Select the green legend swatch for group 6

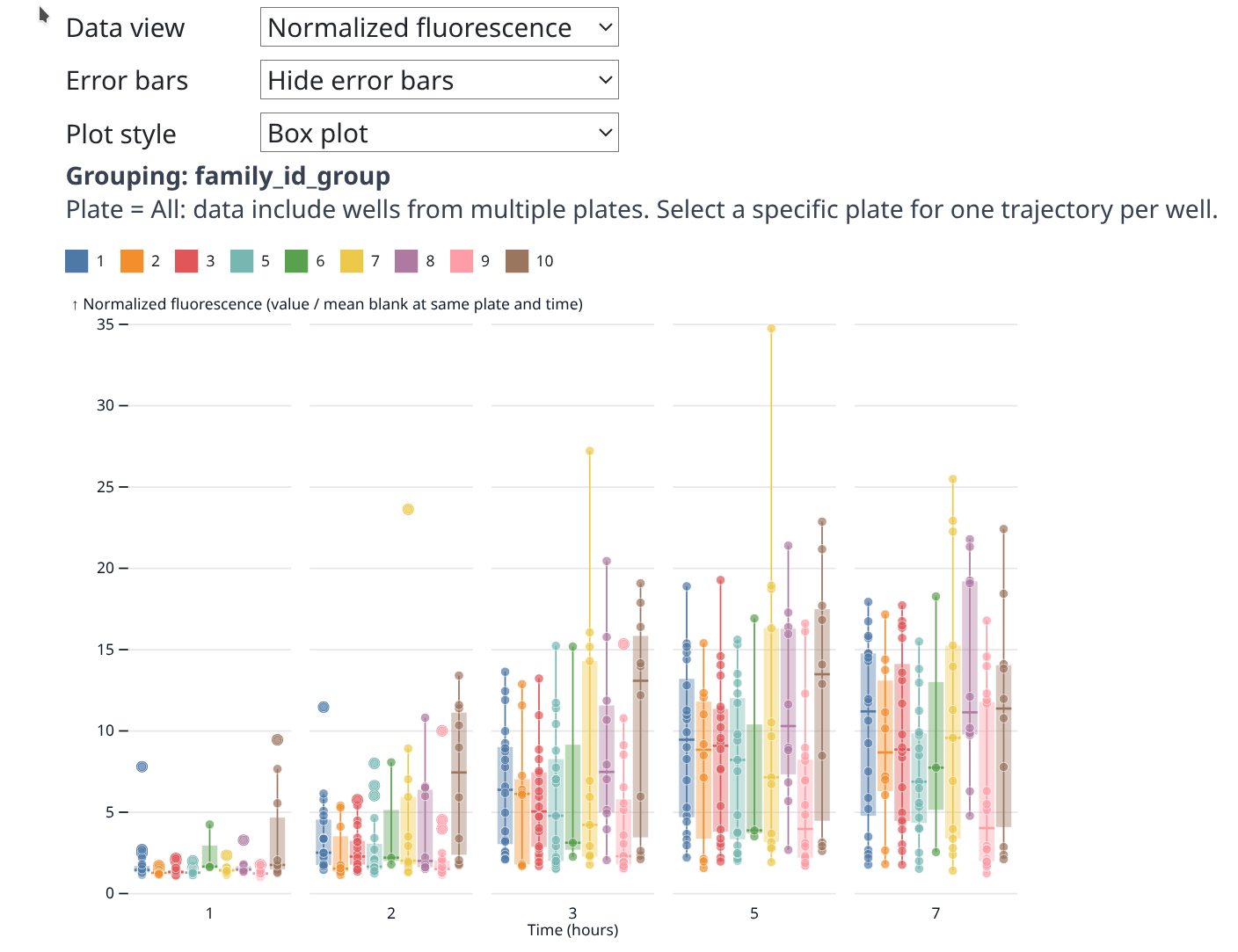296,261
